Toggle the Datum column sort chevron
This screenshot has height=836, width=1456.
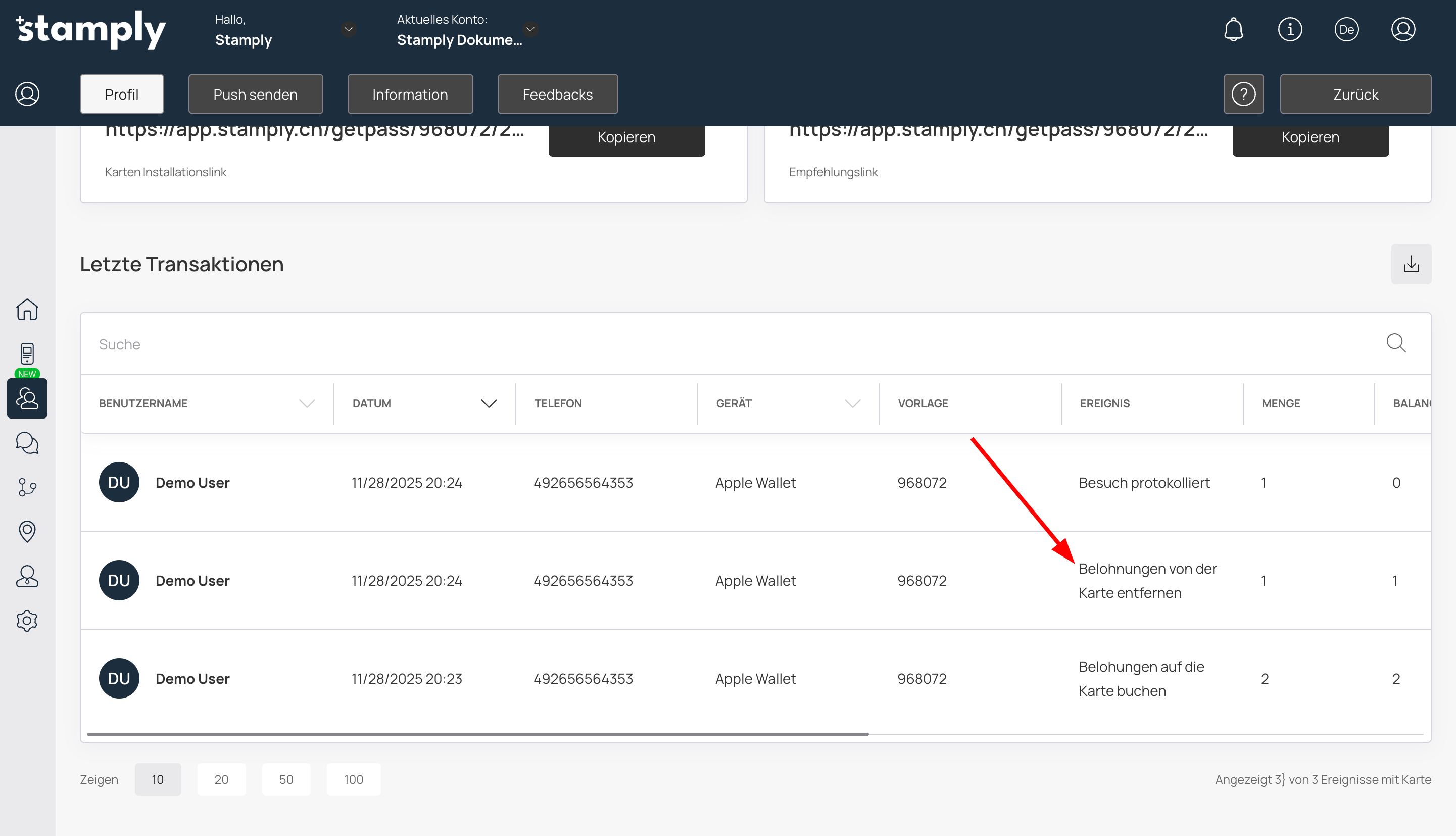489,404
